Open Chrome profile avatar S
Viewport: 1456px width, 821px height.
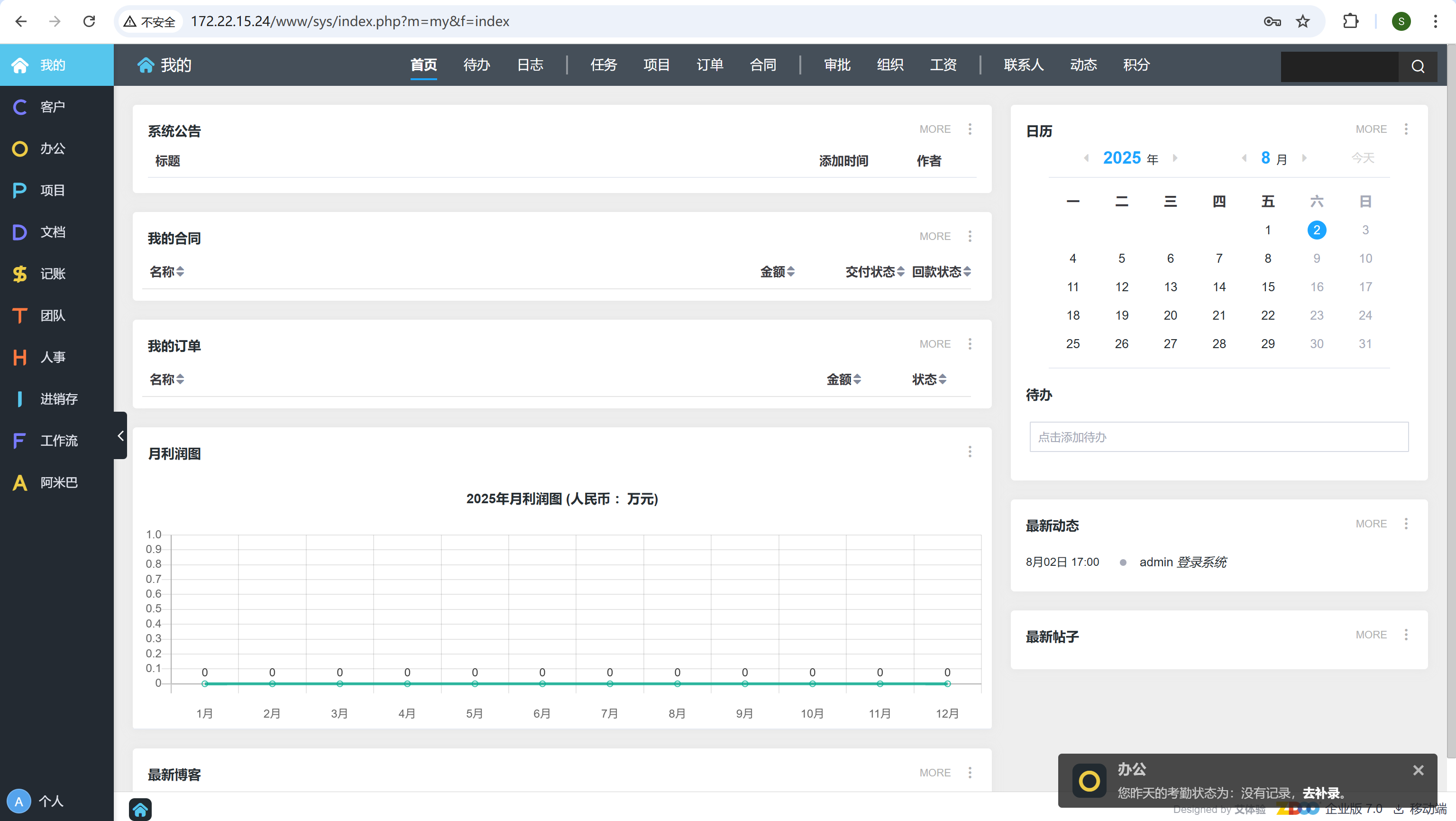[x=1401, y=21]
